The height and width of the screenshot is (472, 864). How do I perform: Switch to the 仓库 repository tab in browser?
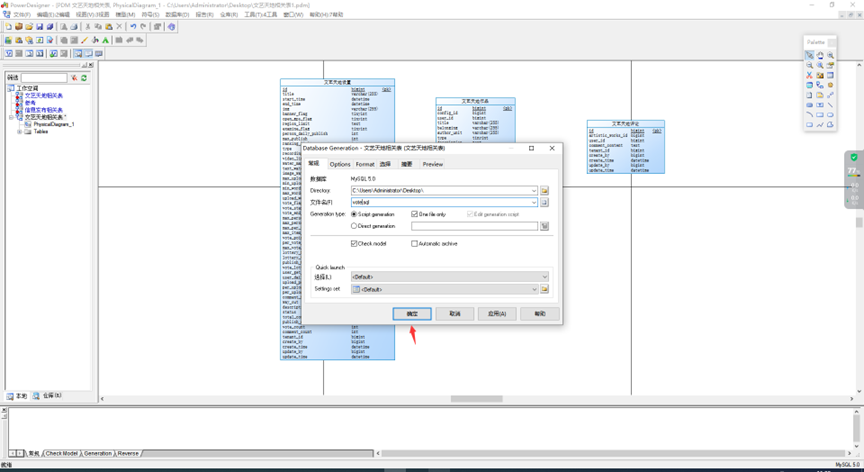(47, 395)
